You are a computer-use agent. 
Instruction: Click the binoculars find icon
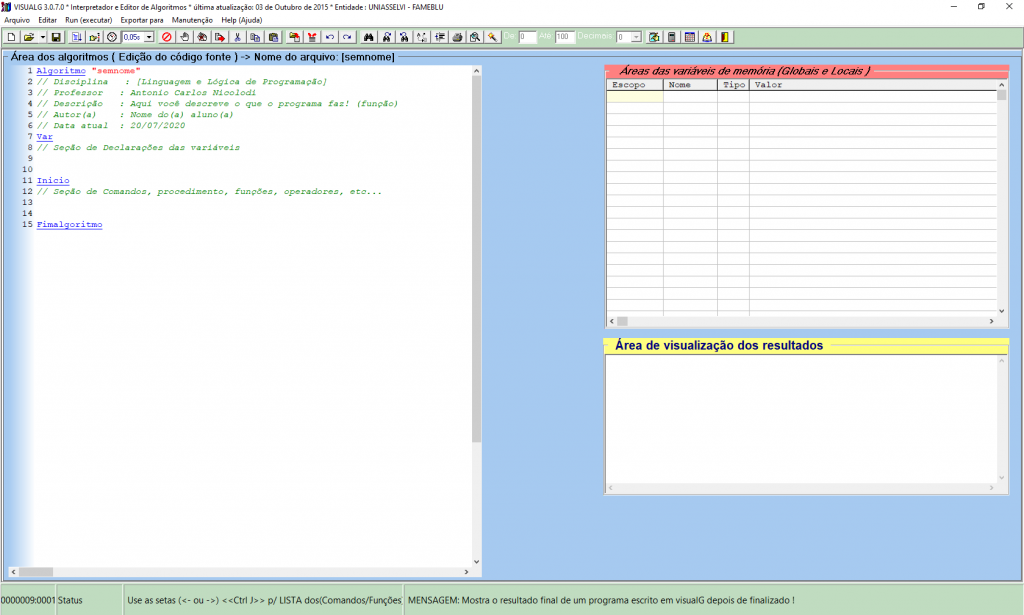pos(368,37)
